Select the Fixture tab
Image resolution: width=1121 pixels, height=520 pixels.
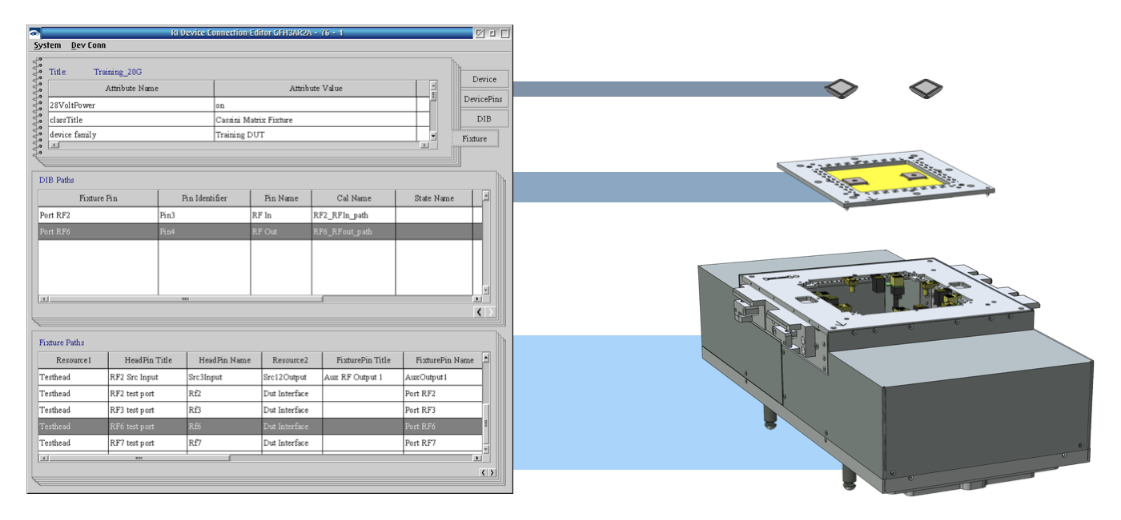[475, 139]
